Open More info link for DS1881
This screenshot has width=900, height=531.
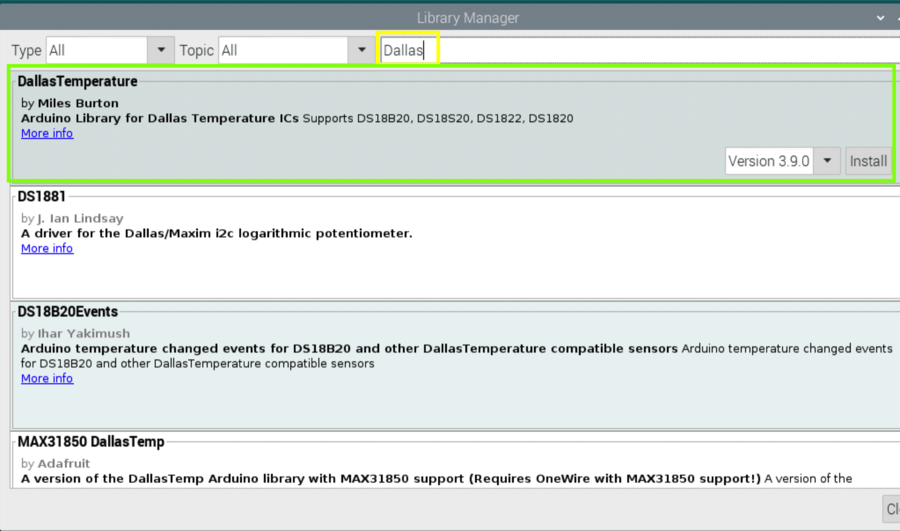coord(47,248)
